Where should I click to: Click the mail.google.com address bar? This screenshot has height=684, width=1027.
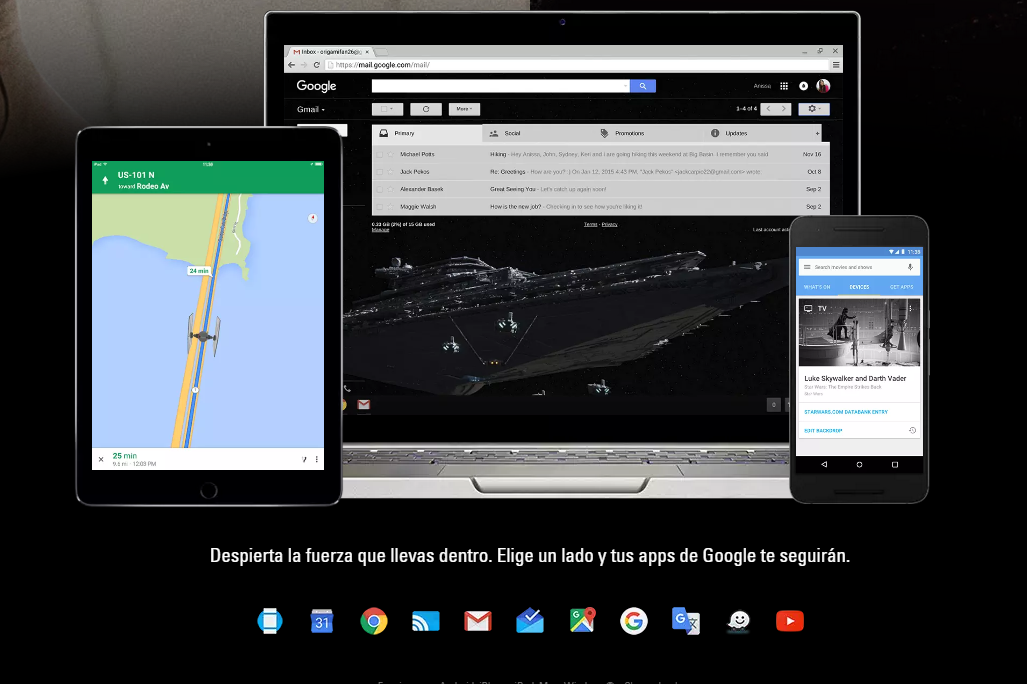pyautogui.click(x=576, y=65)
